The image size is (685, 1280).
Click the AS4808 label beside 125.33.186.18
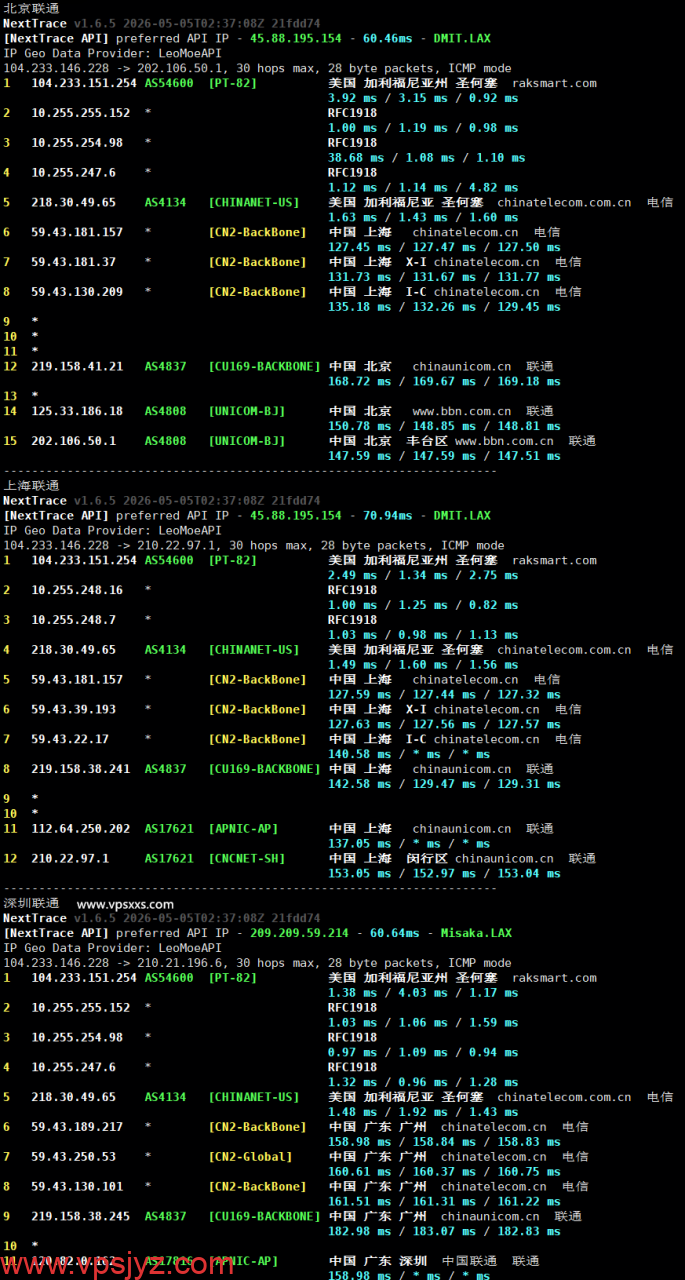click(x=165, y=411)
